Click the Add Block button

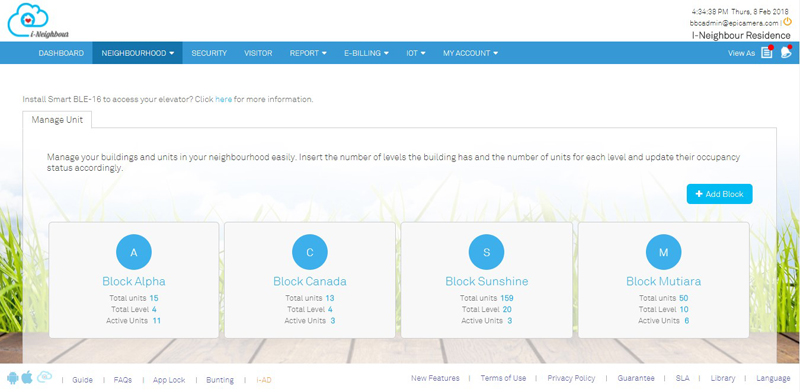point(719,194)
